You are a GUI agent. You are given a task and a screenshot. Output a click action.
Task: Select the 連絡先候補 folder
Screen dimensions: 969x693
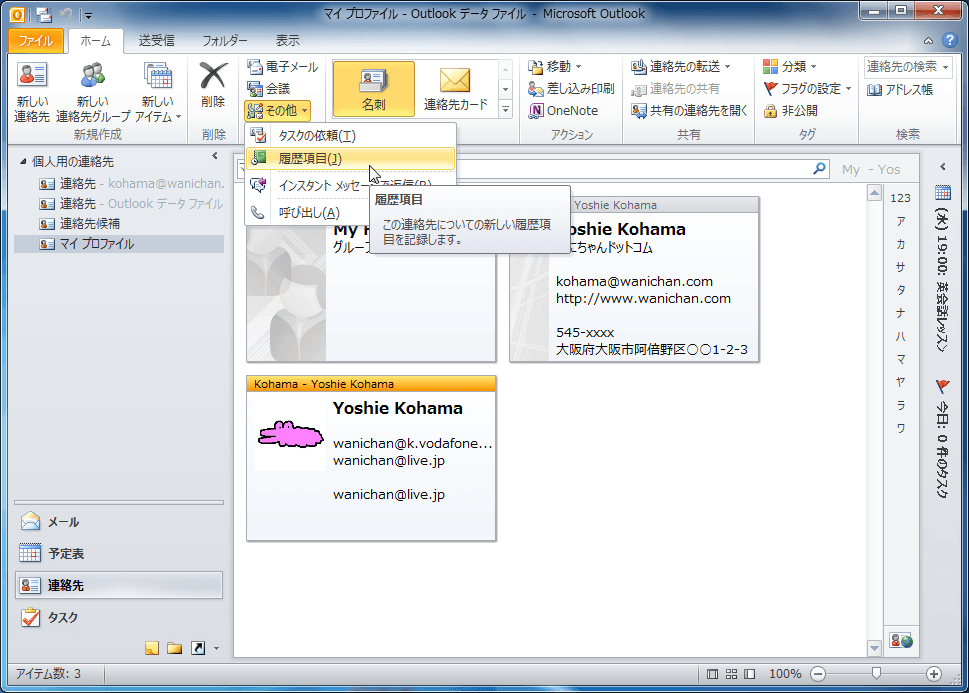click(79, 223)
